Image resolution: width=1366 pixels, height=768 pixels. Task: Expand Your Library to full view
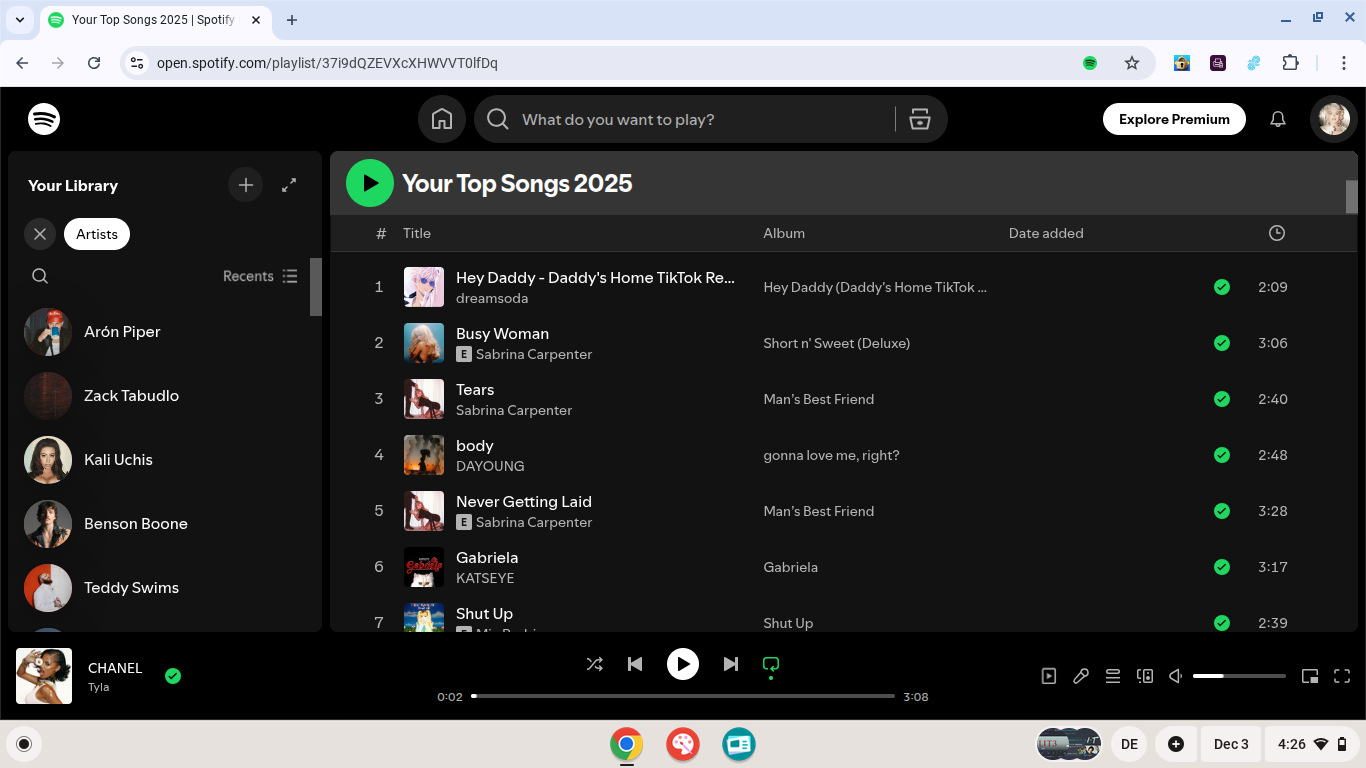289,185
